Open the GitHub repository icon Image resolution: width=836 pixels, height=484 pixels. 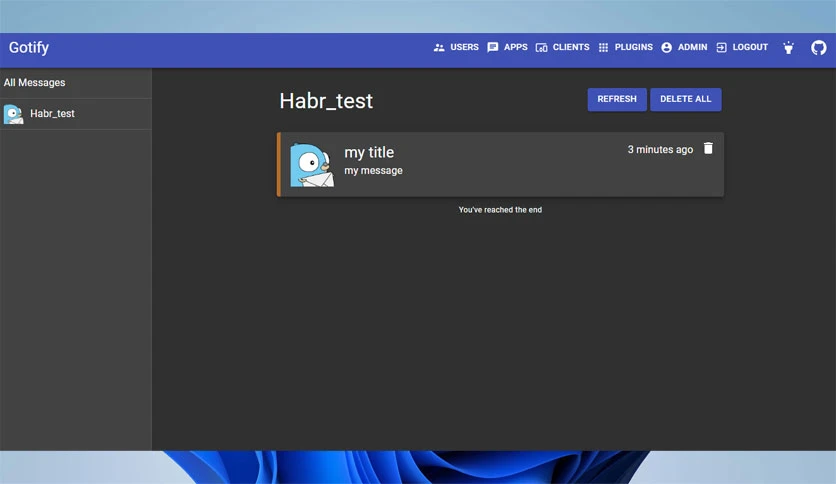click(818, 47)
